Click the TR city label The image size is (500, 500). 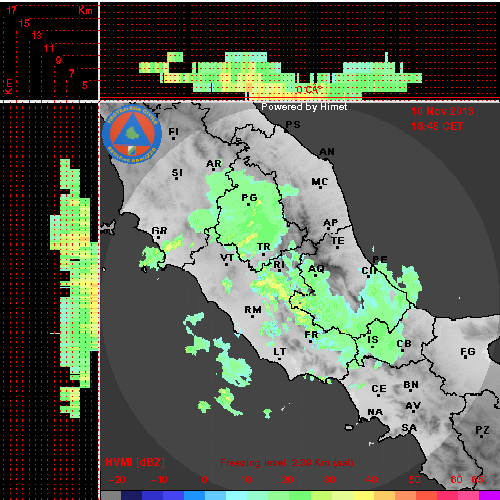pos(264,247)
